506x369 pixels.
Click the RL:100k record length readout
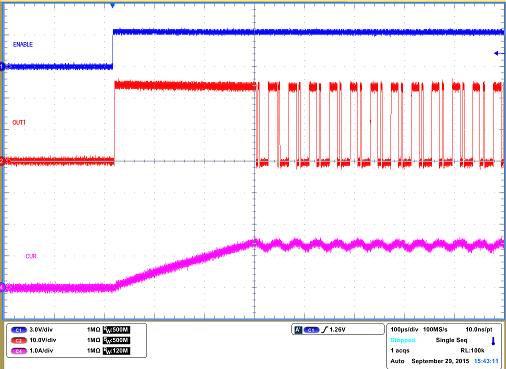tap(472, 351)
